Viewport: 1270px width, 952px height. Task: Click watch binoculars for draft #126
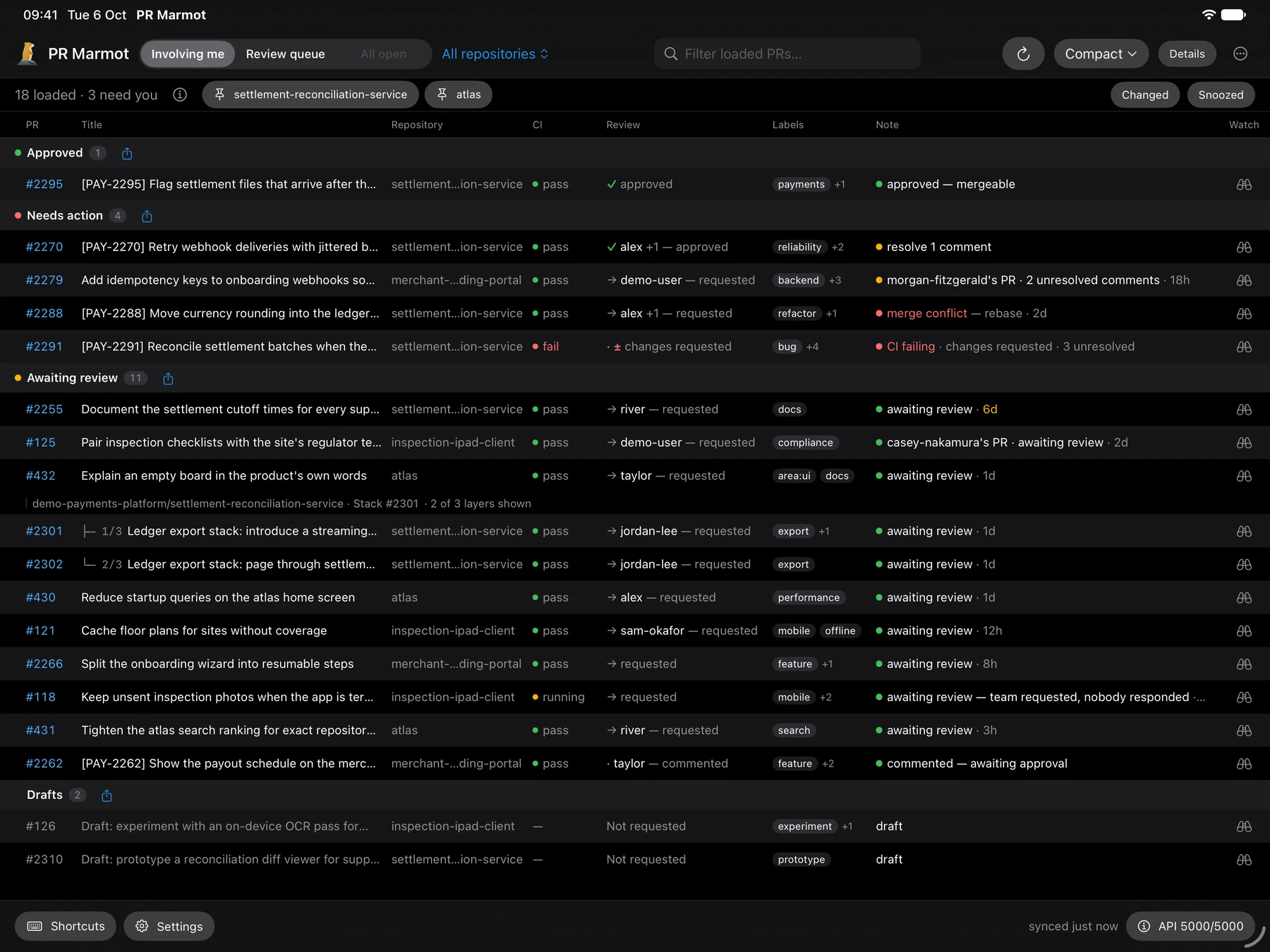[1244, 826]
